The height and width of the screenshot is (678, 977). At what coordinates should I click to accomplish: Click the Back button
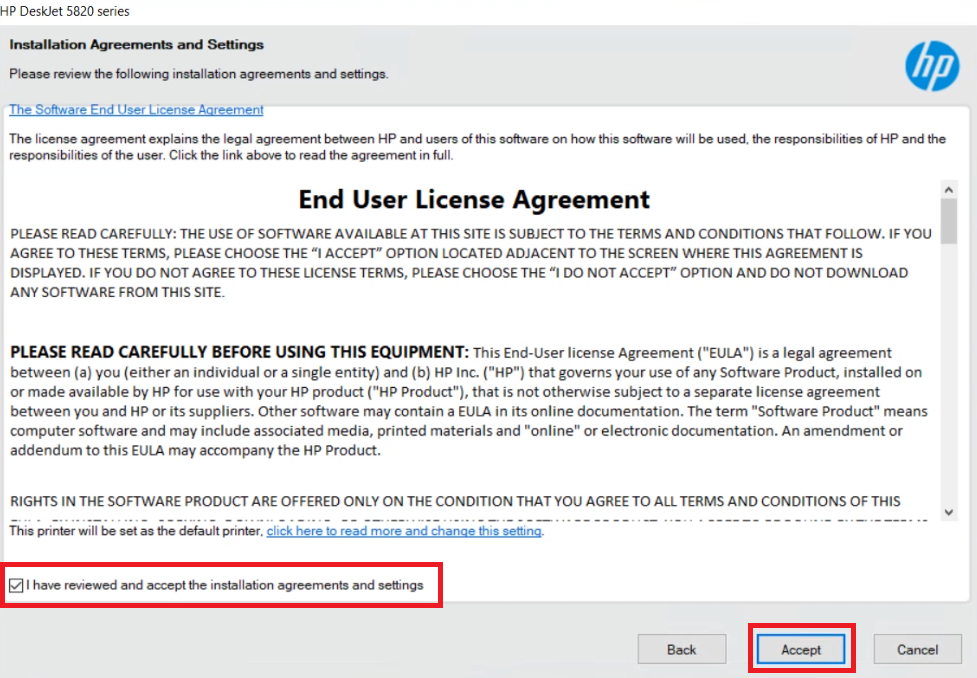point(682,649)
